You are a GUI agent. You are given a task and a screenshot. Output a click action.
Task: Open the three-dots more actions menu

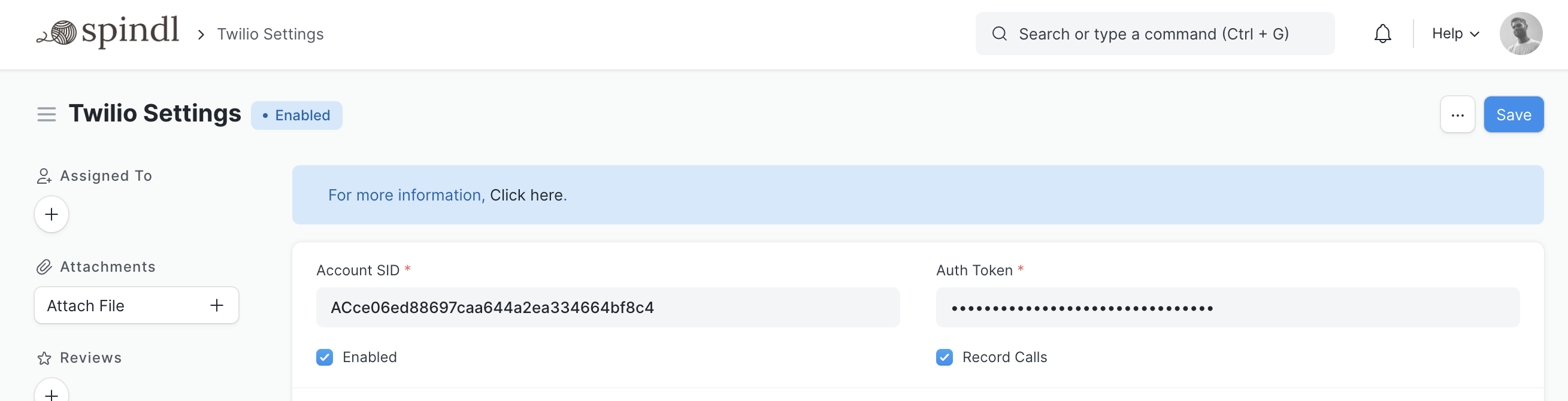click(1457, 115)
